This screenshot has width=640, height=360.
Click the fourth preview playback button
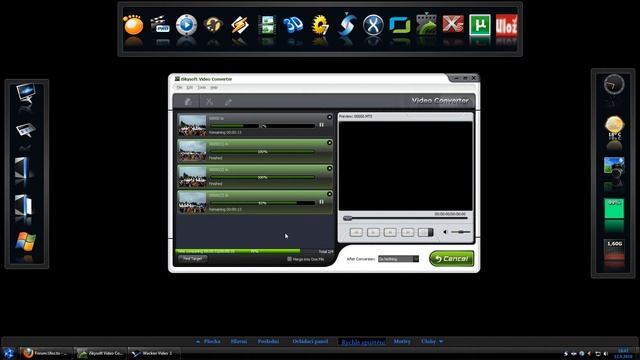tap(407, 232)
